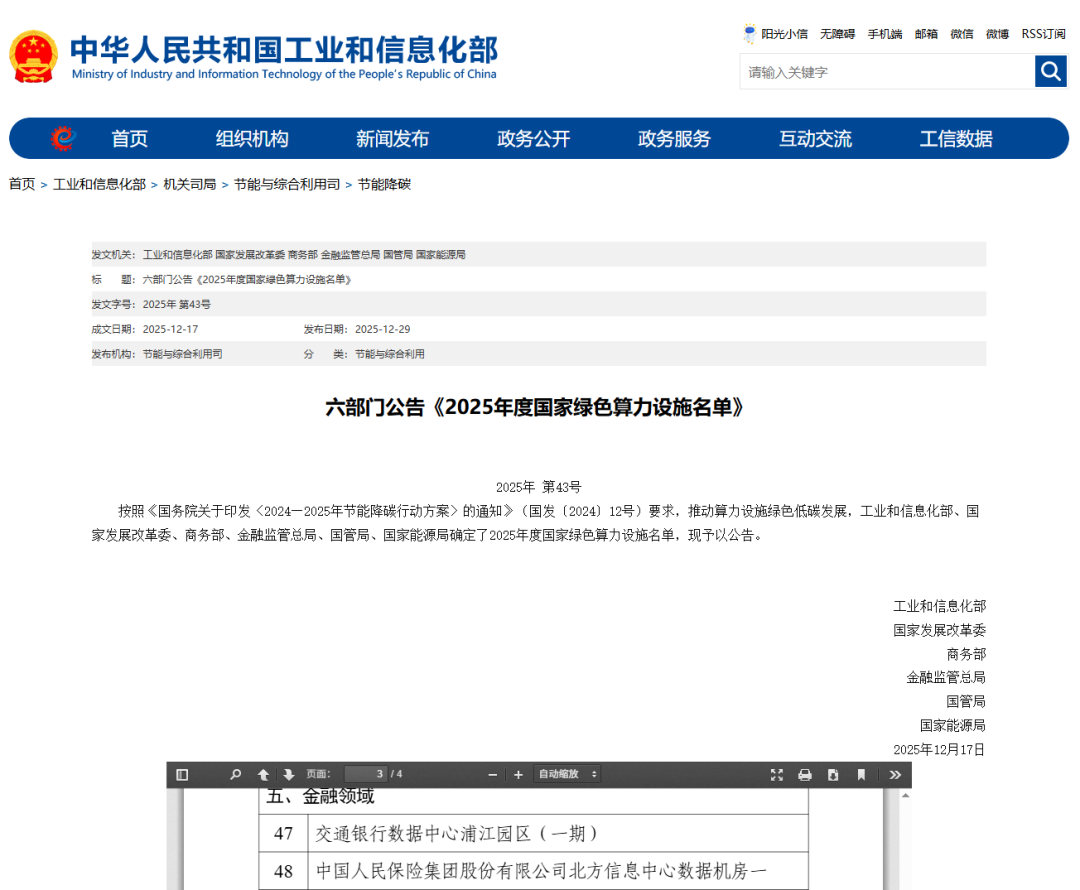The height and width of the screenshot is (890, 1080).
Task: Zoom in the PDF page
Action: coord(518,774)
